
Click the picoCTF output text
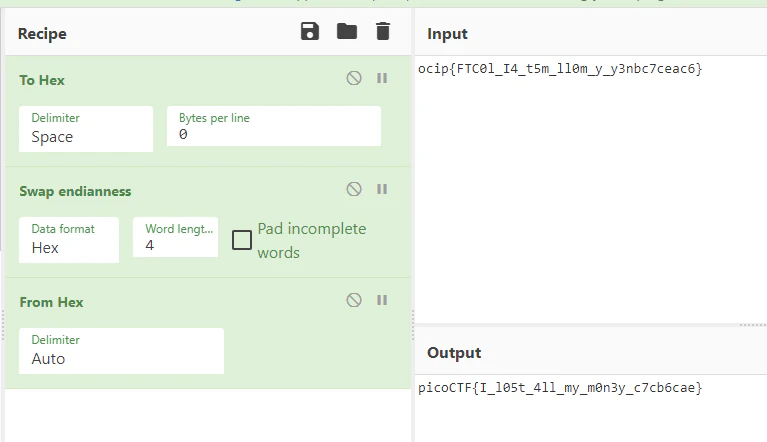point(560,388)
